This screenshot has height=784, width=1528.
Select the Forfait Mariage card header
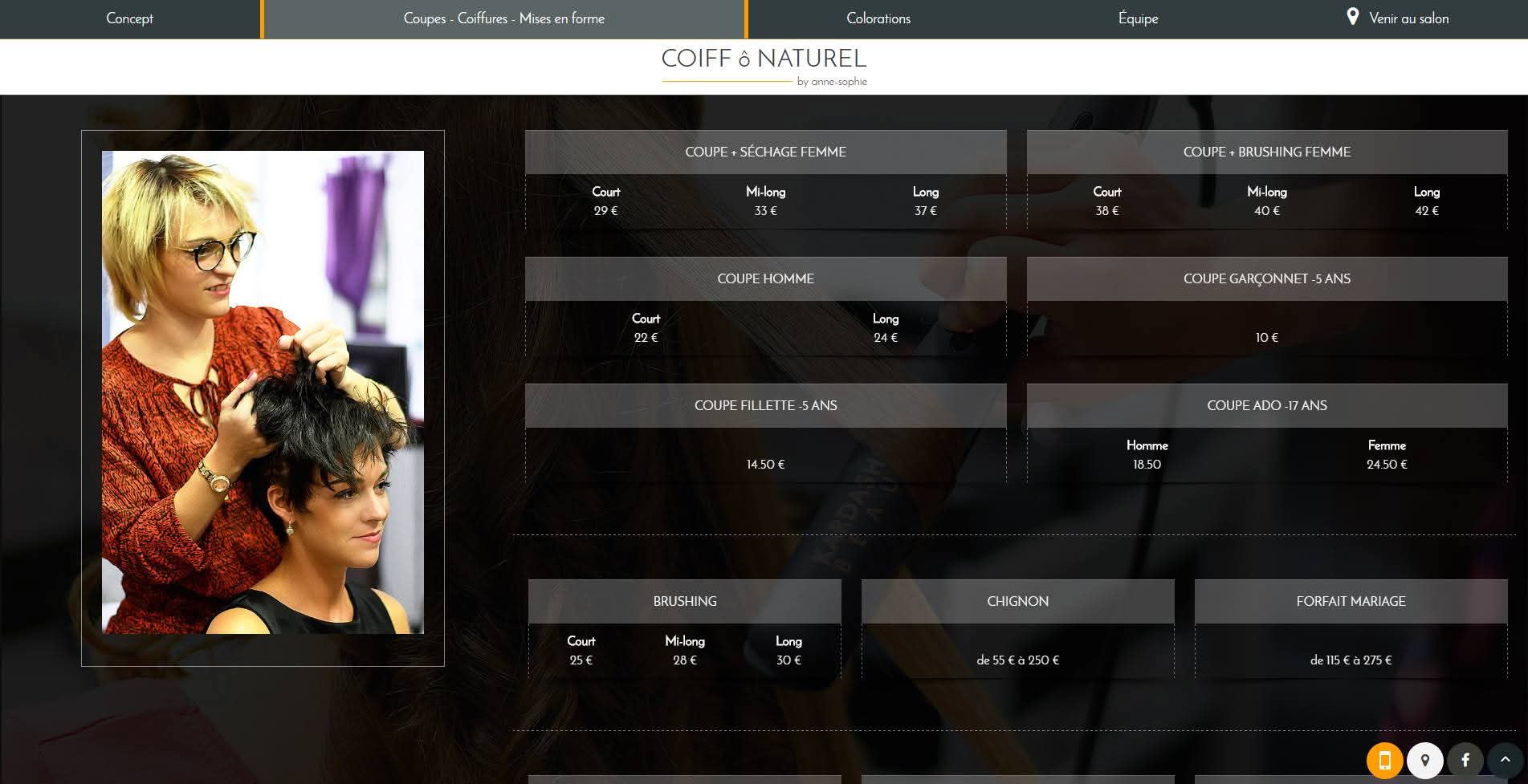tap(1351, 601)
